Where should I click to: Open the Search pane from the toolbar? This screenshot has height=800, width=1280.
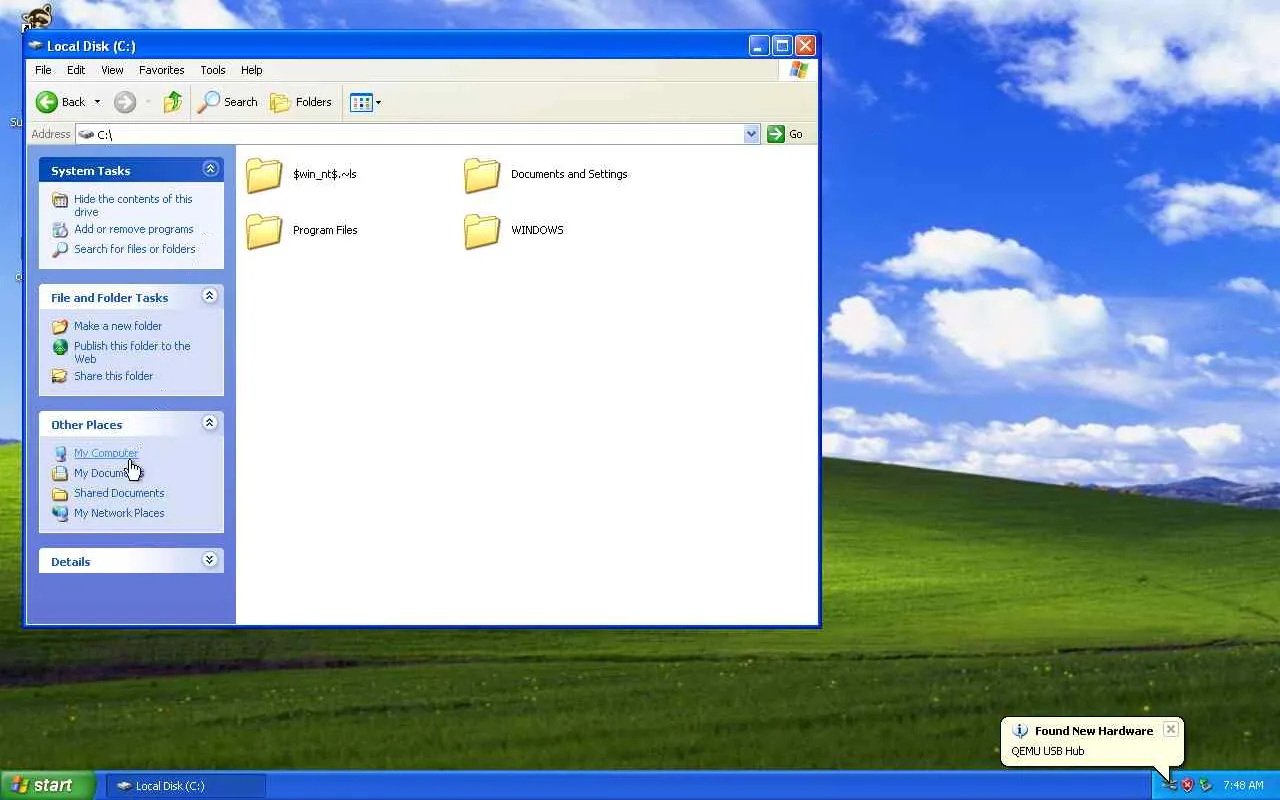pos(228,102)
